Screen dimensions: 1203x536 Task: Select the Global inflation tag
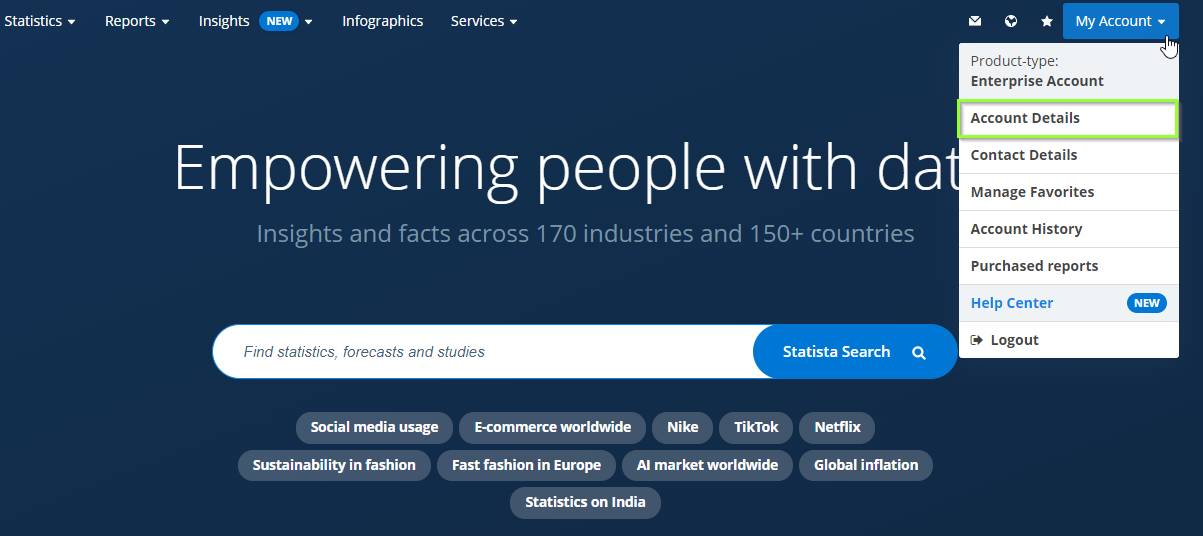(x=866, y=465)
